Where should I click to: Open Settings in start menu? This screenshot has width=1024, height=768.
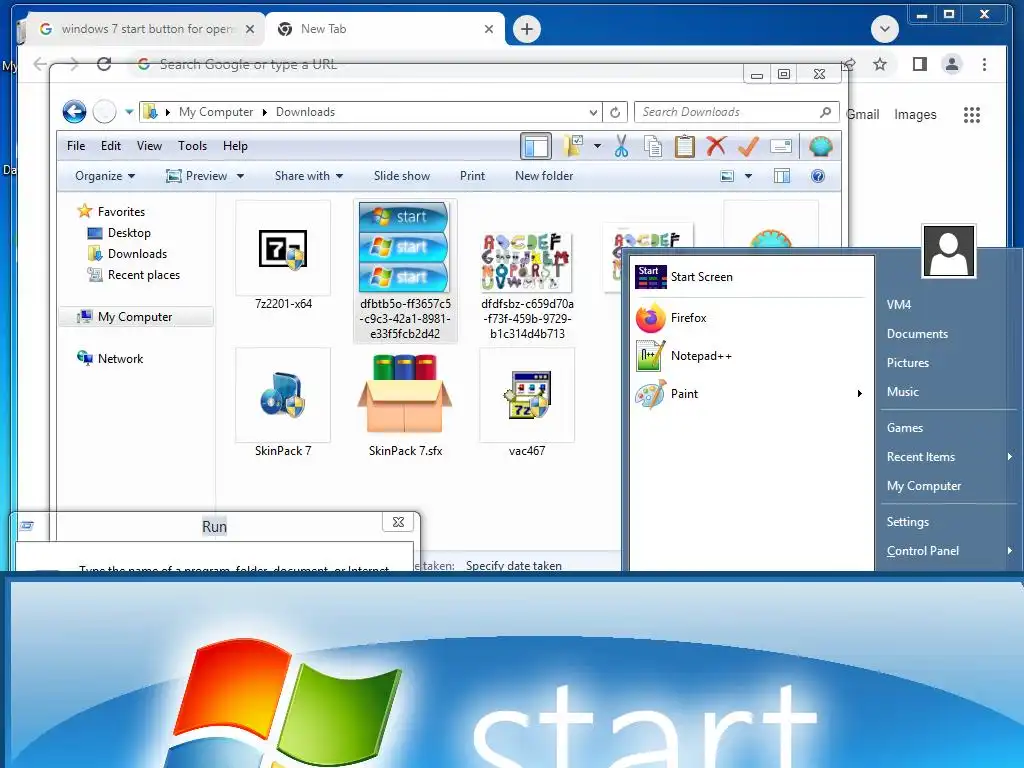908,522
